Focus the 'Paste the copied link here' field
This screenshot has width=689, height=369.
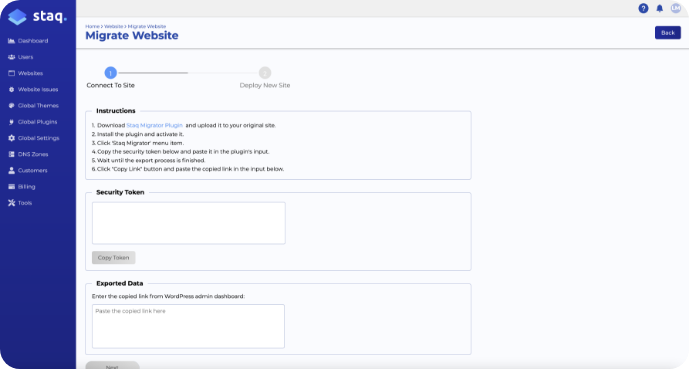point(188,326)
